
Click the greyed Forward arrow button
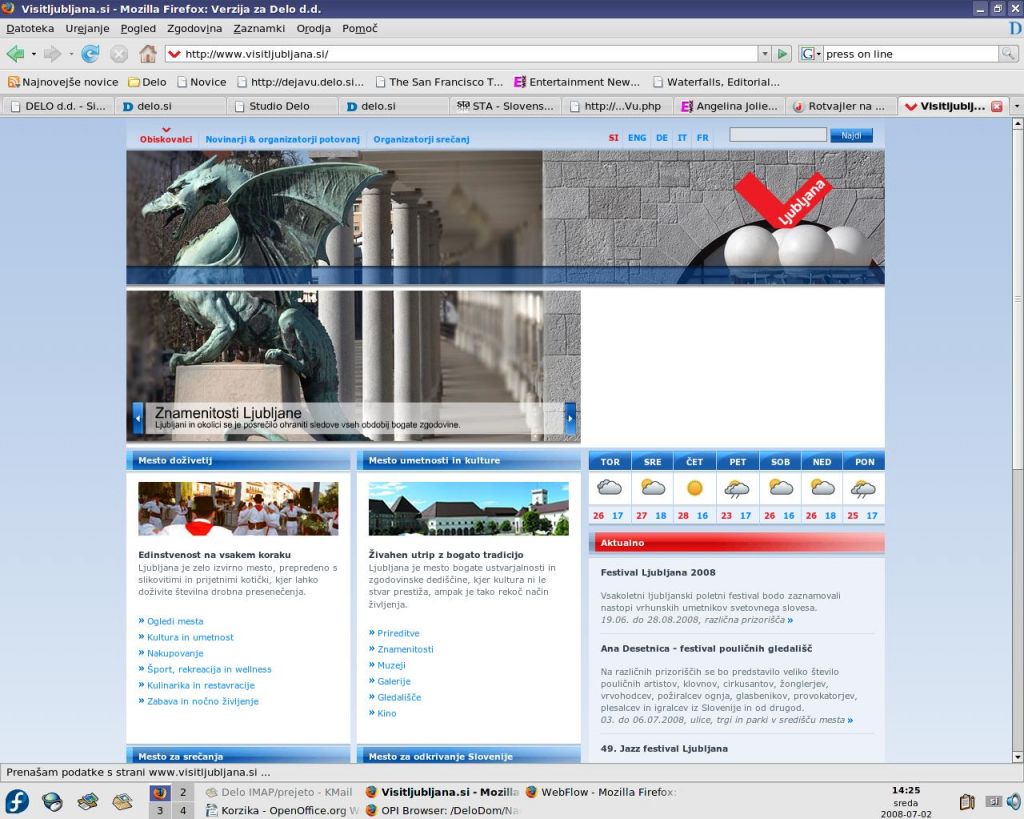pos(52,54)
